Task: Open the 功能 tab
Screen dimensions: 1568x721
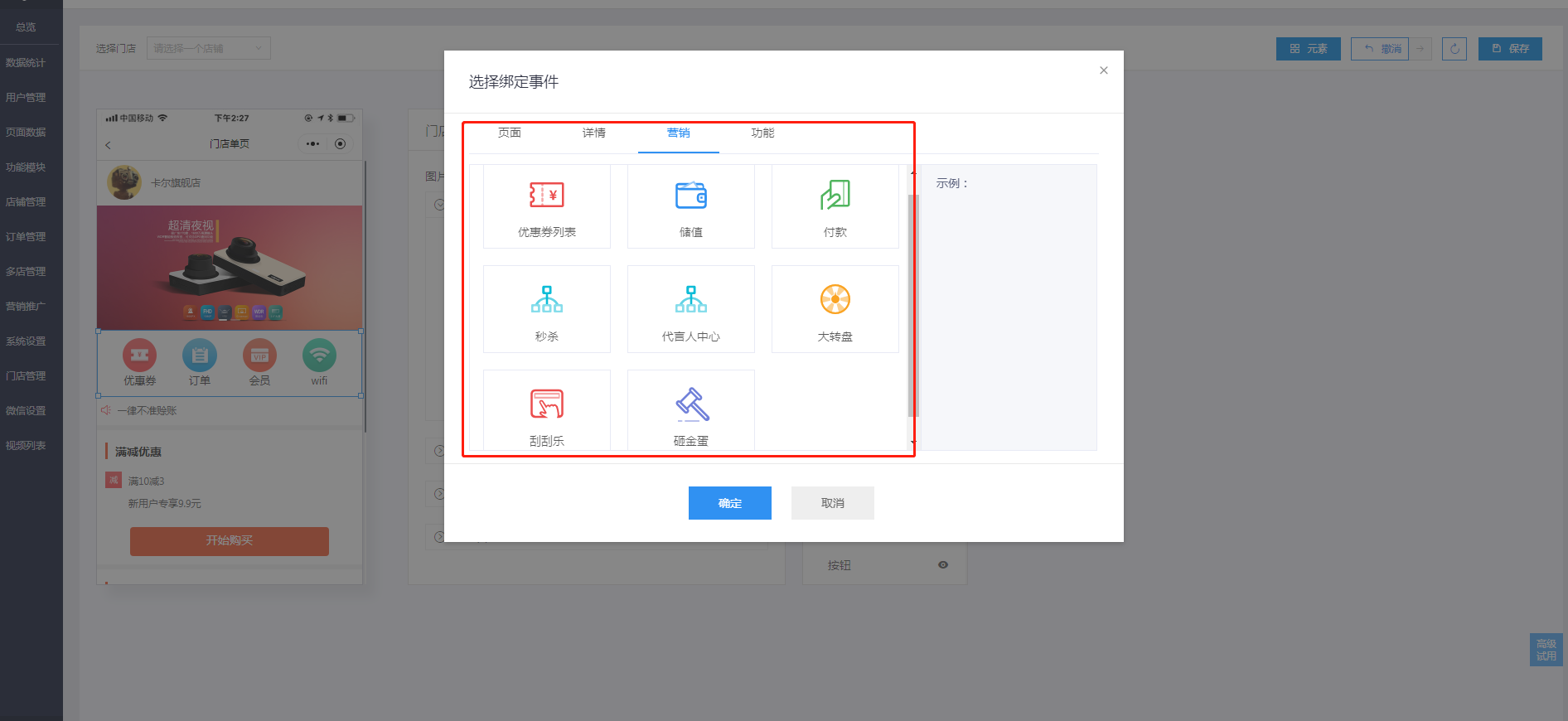Action: pos(762,133)
